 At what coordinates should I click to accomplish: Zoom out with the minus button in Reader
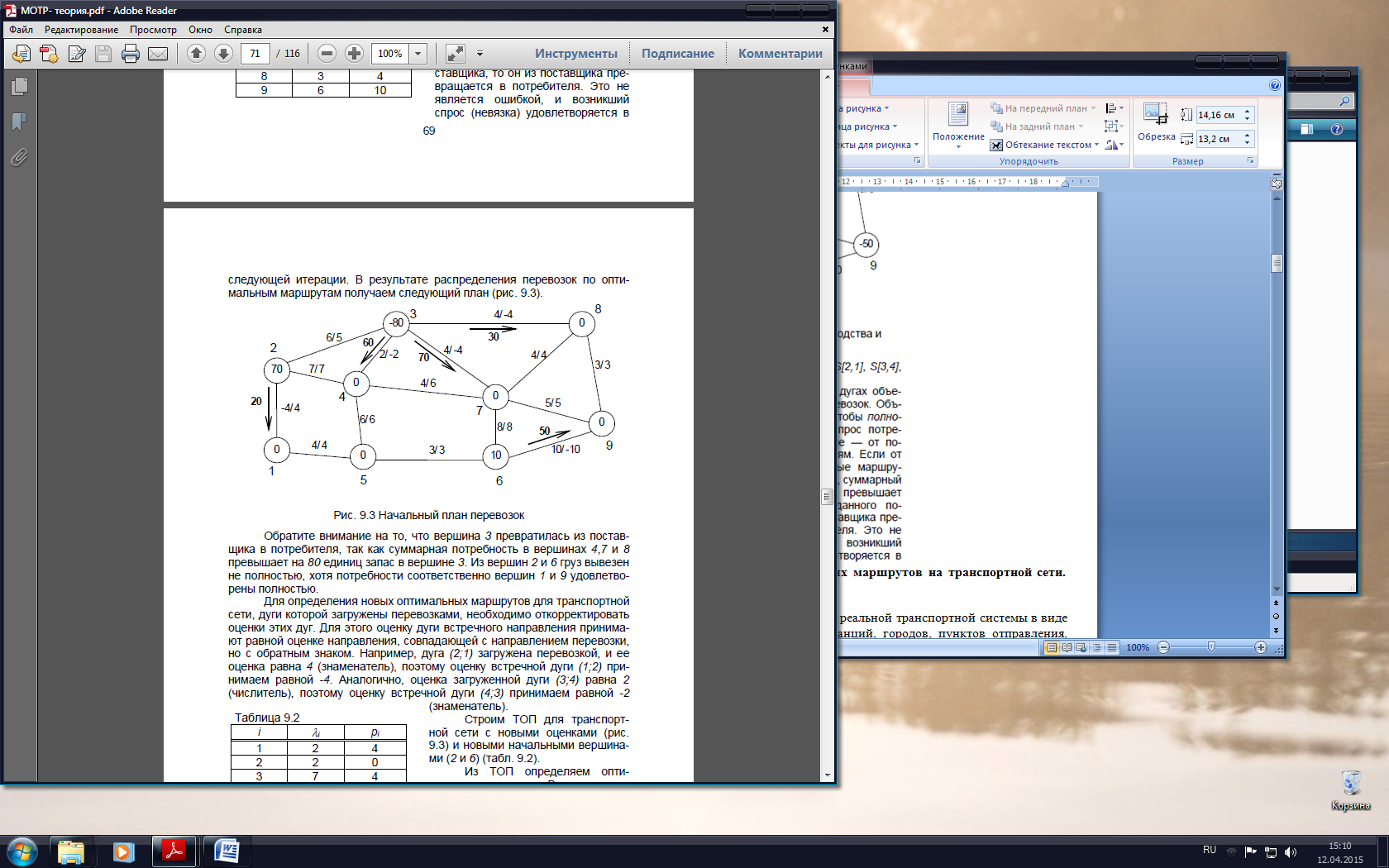(x=327, y=53)
